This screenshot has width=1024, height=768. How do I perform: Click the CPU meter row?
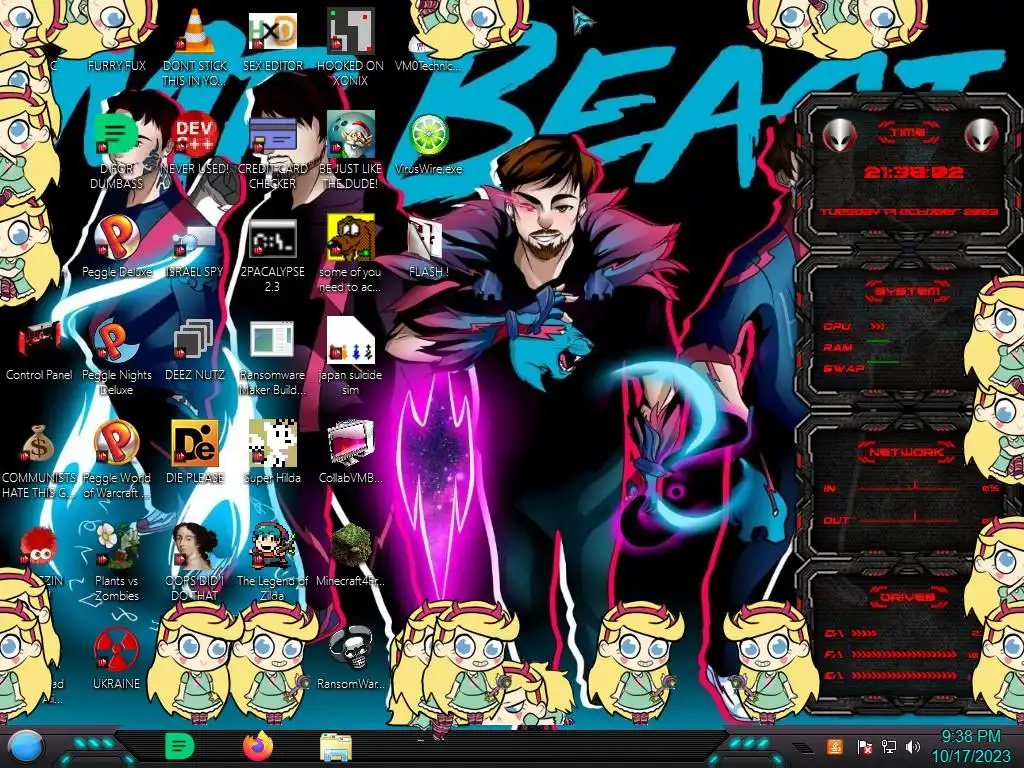pyautogui.click(x=855, y=326)
